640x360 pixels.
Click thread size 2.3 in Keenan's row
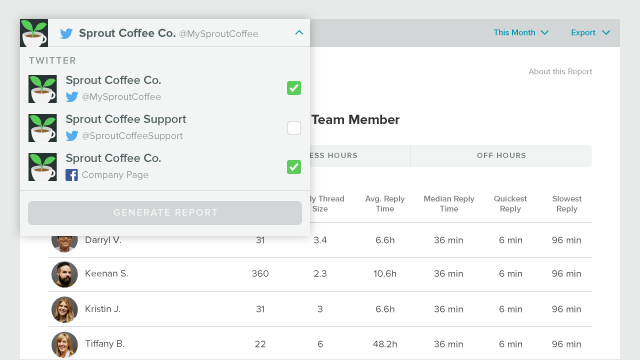320,273
